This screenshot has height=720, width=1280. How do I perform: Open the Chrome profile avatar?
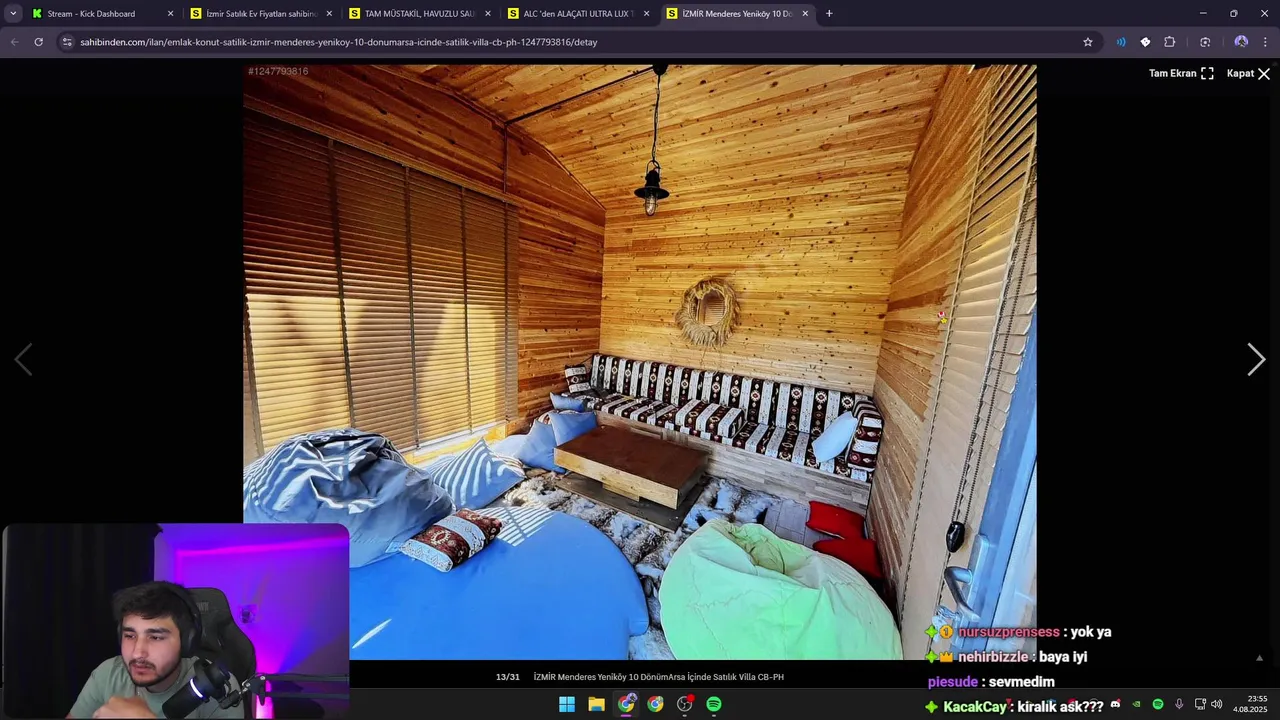[1241, 42]
